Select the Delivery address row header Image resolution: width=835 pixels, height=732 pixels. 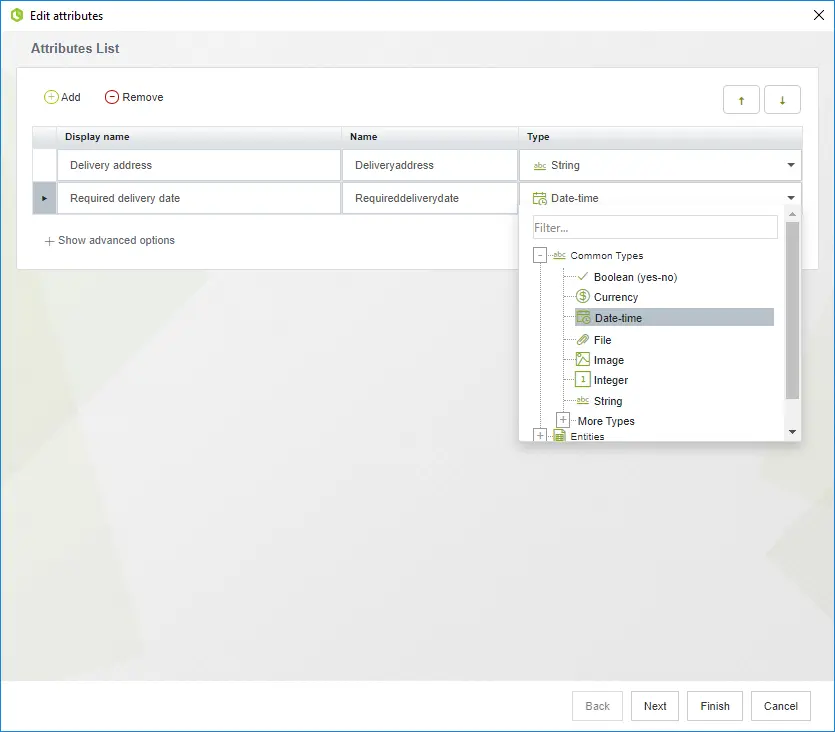[44, 165]
